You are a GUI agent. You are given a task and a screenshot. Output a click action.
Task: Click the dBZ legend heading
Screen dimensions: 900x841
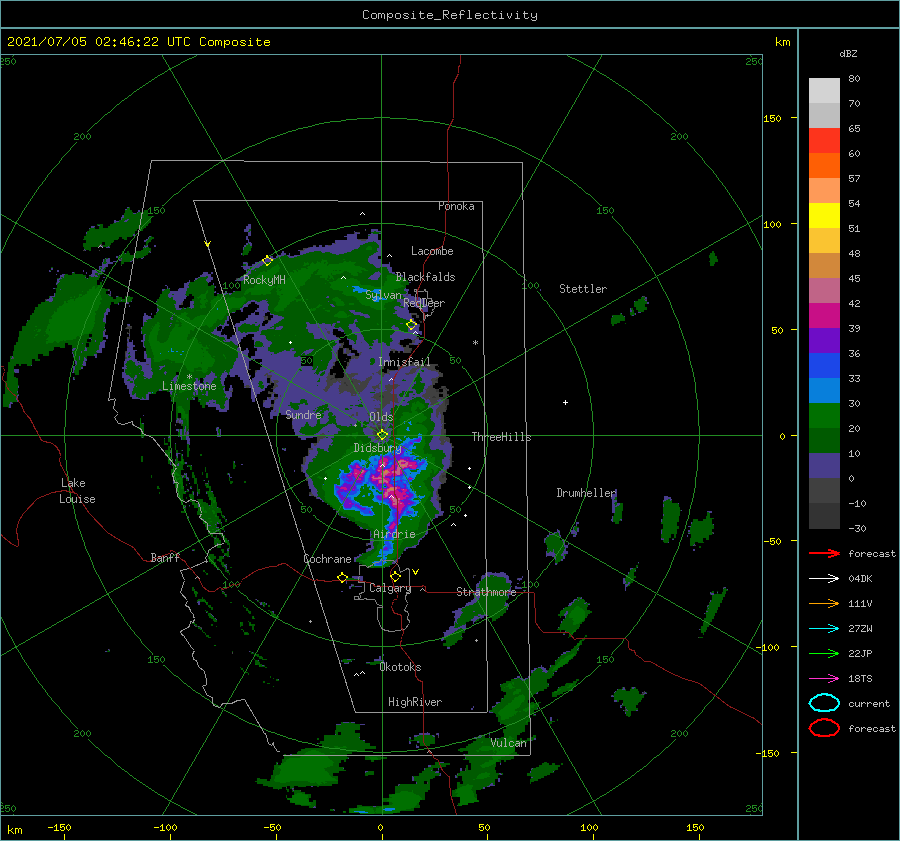(x=848, y=54)
